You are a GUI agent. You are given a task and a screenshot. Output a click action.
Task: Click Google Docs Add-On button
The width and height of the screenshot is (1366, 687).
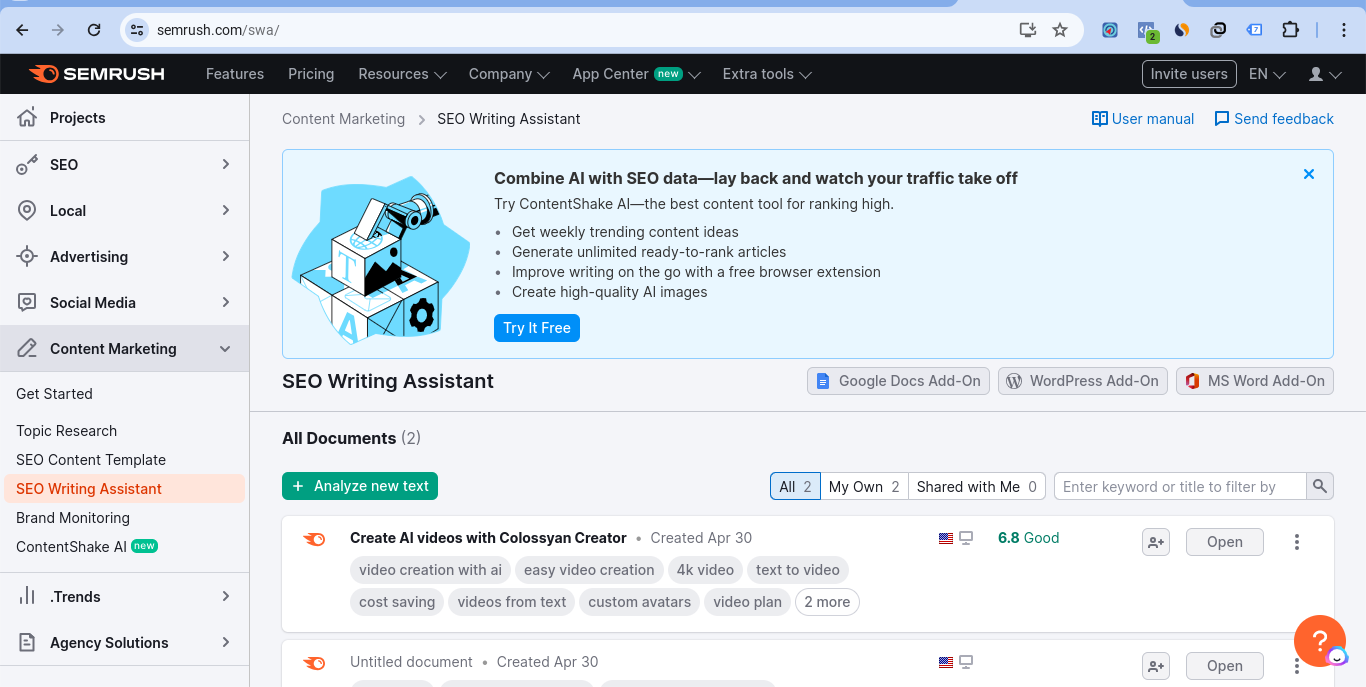[x=898, y=381]
